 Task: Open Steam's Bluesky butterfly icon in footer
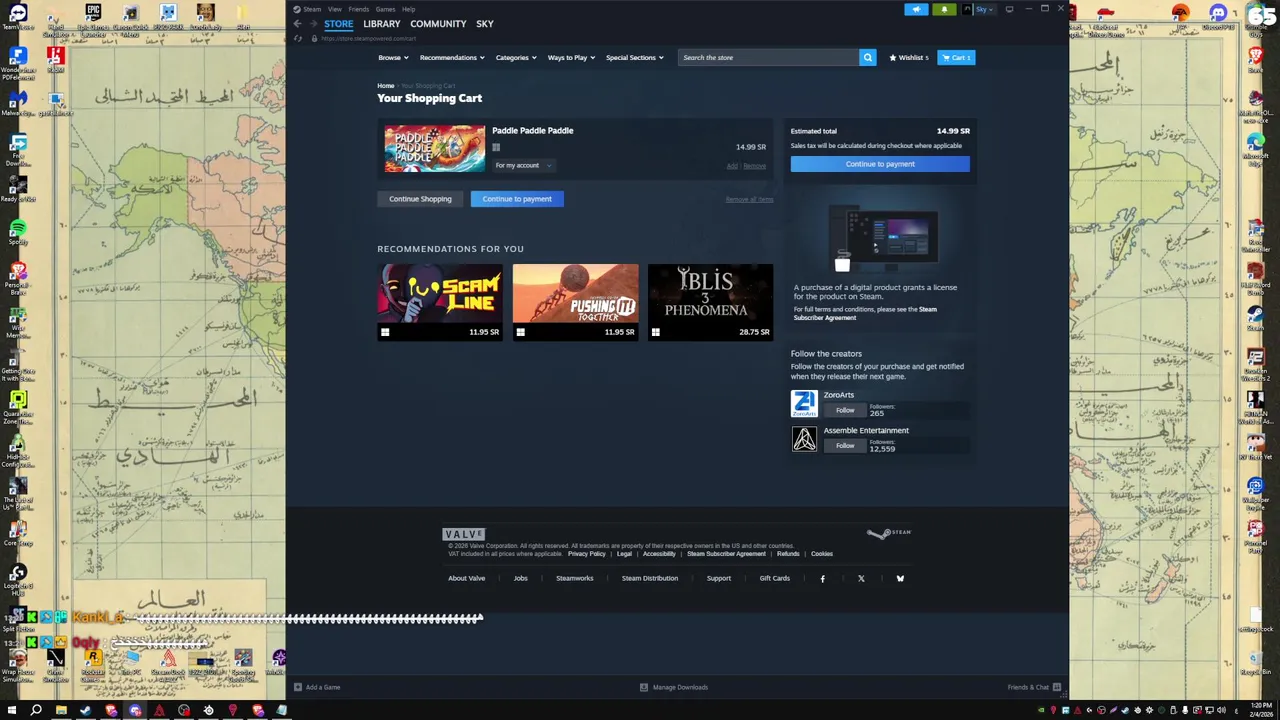tap(900, 578)
